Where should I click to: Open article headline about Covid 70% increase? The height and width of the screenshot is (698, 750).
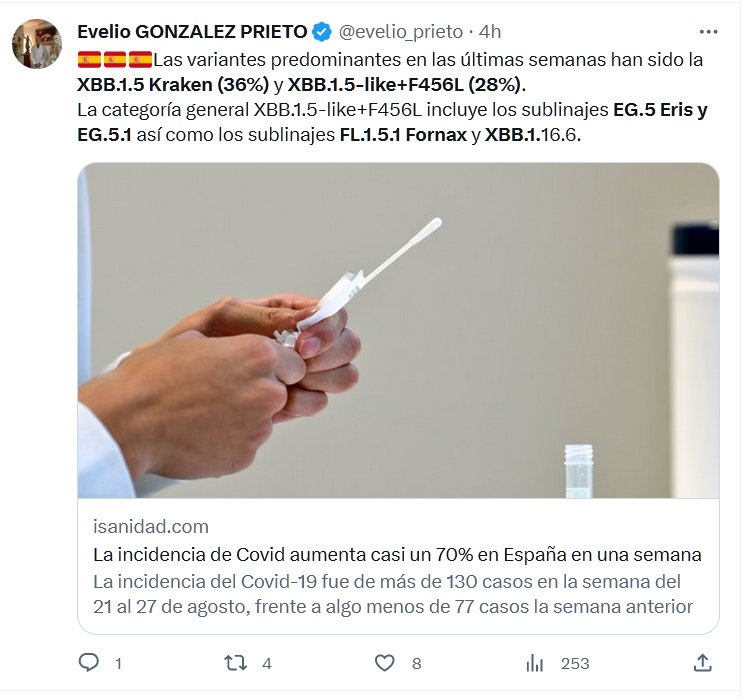pos(397,555)
